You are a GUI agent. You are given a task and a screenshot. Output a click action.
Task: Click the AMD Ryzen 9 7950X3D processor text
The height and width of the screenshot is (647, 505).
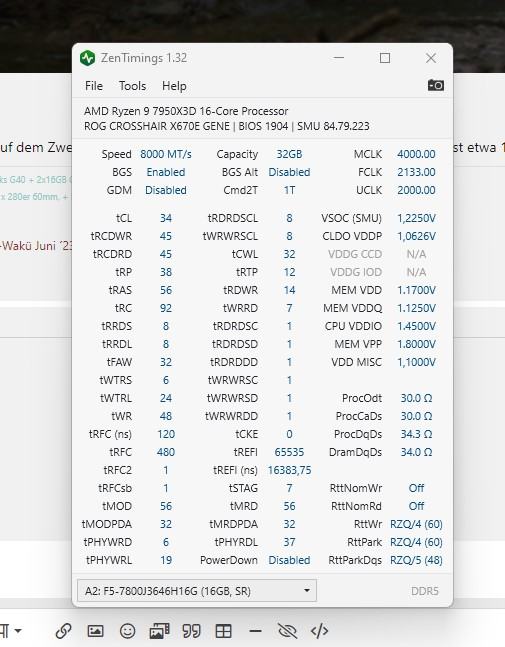pos(186,111)
